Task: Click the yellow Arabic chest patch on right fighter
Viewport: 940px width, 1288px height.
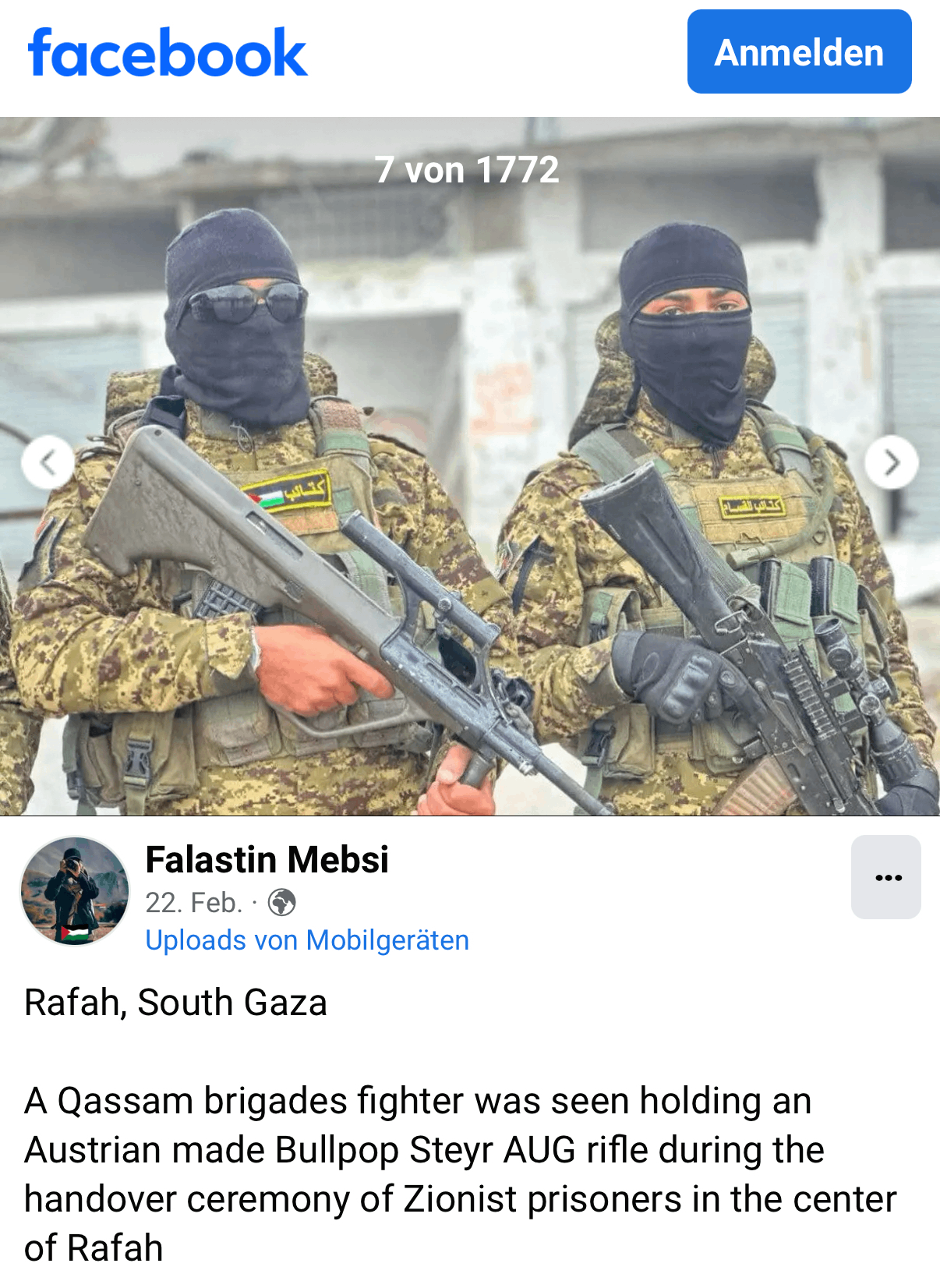Action: pyautogui.click(x=751, y=508)
